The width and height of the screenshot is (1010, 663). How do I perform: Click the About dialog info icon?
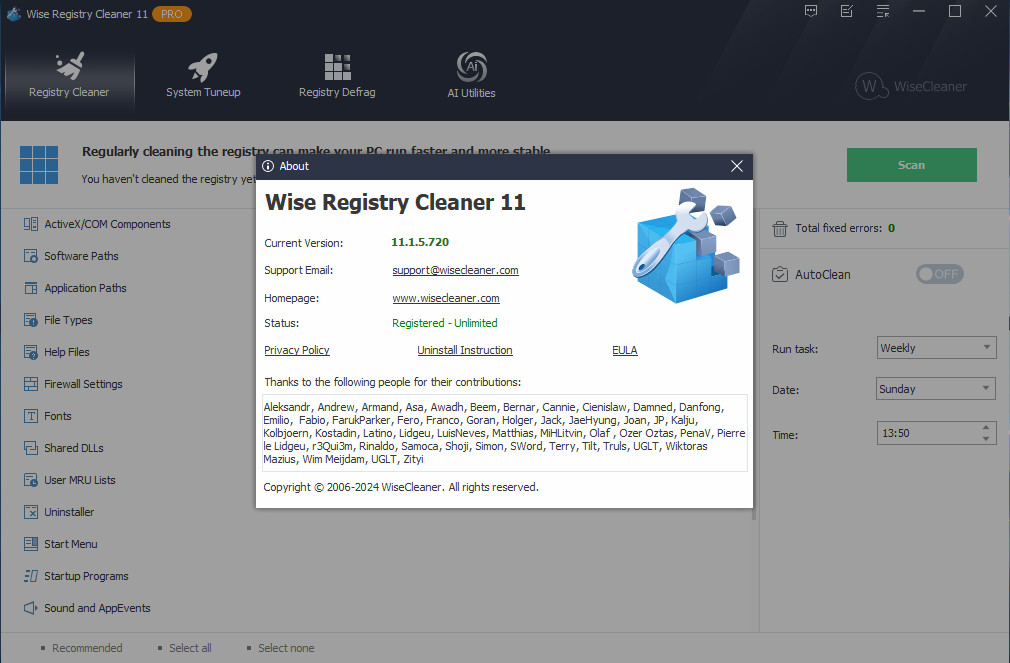coord(268,166)
